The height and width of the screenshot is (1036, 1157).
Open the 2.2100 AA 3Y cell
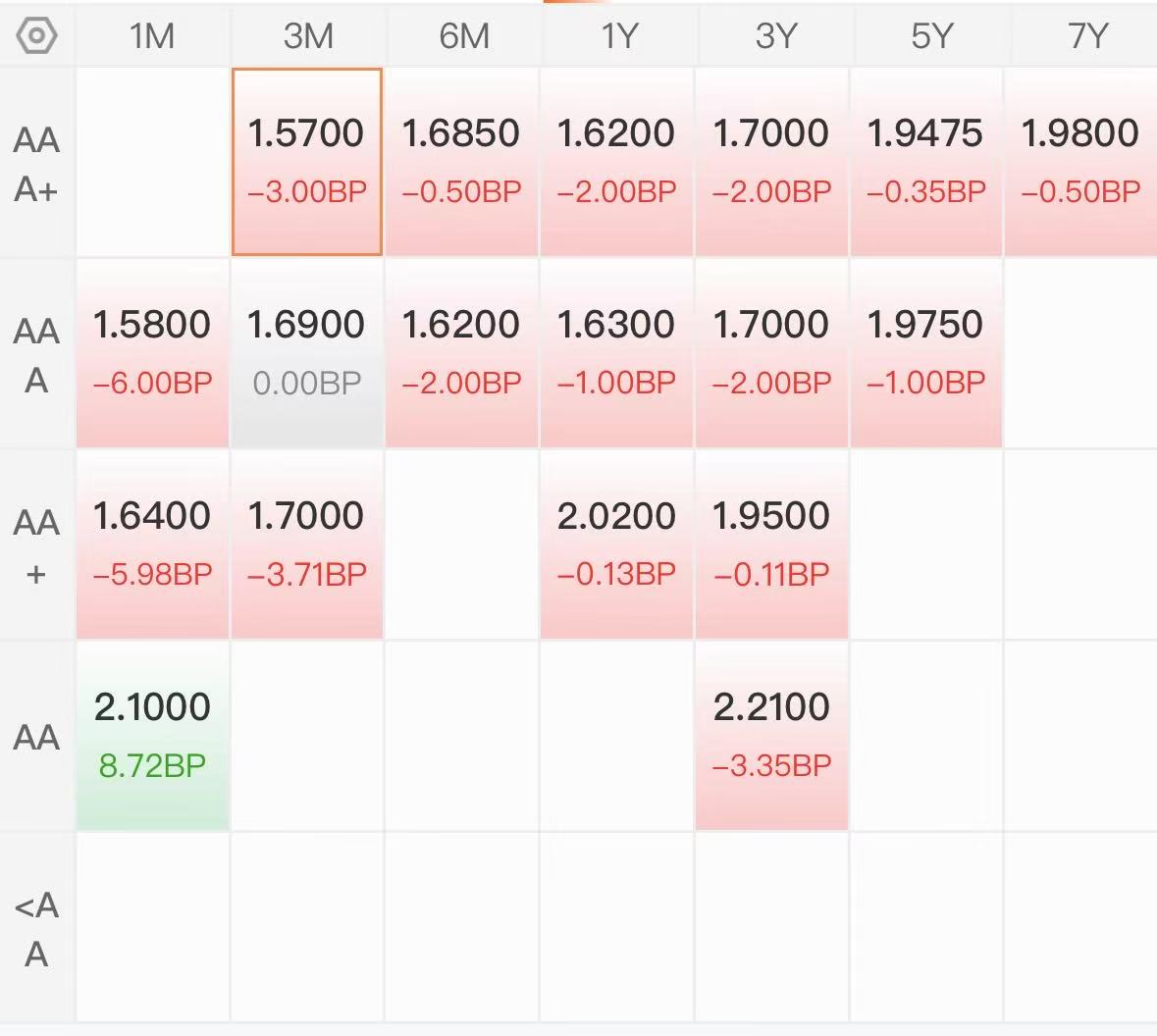(772, 735)
